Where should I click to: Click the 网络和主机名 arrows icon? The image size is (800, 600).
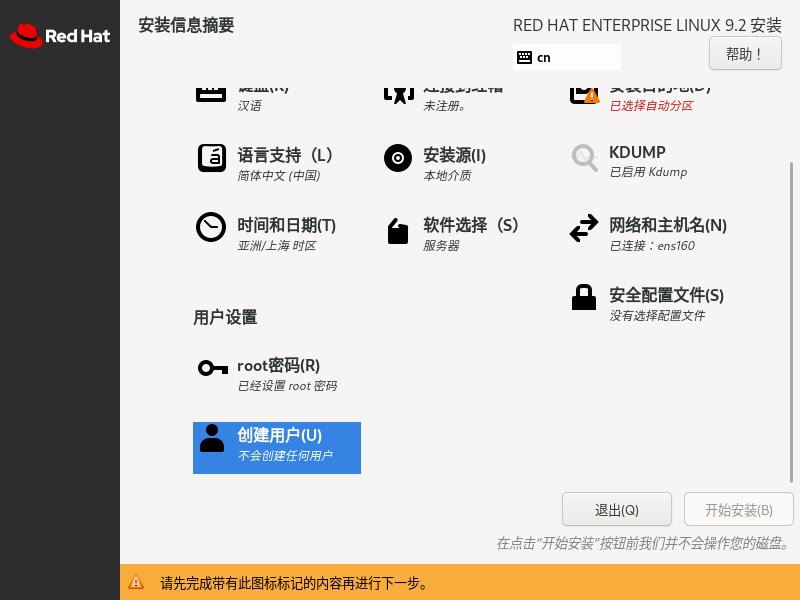[x=584, y=228]
